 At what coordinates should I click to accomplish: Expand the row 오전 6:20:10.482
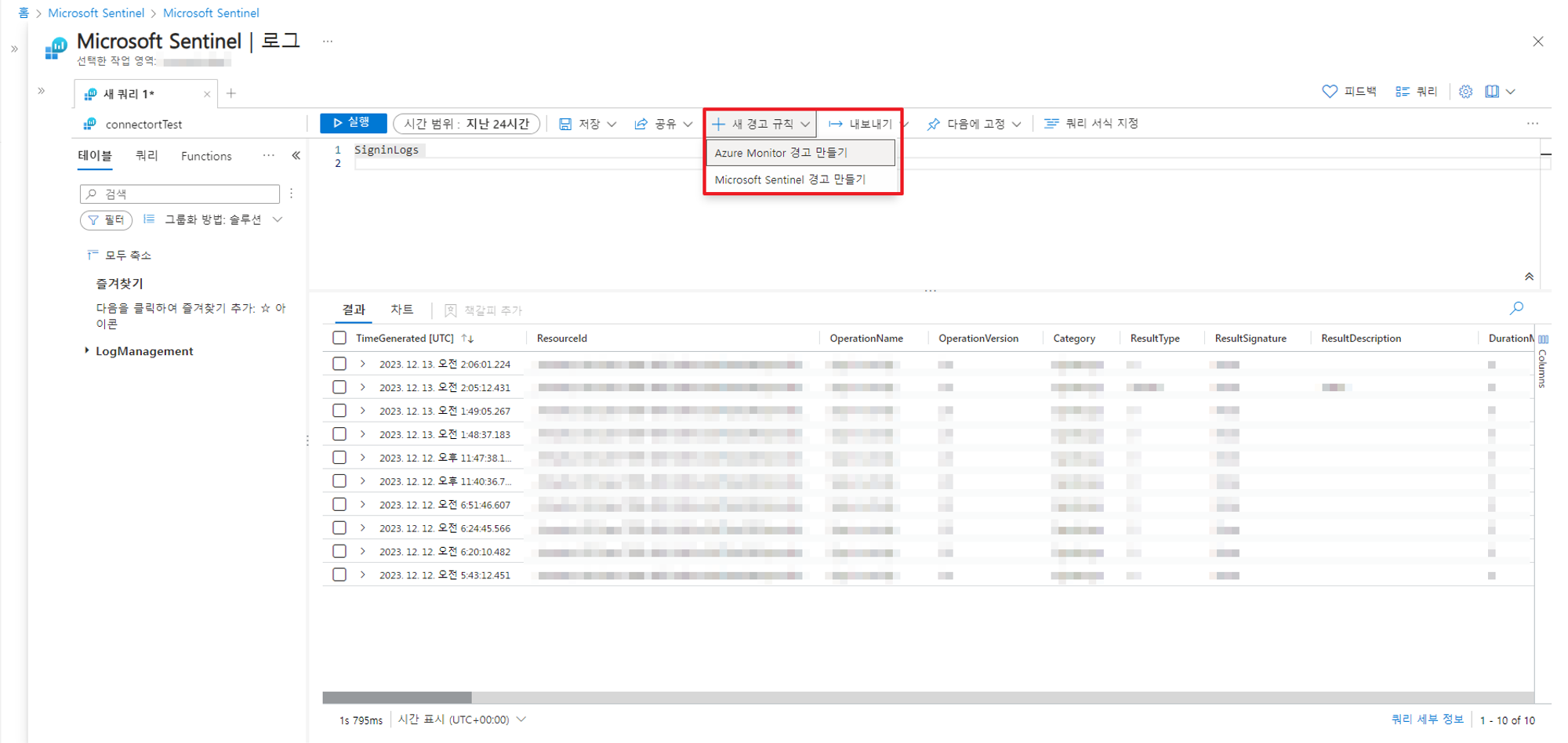(x=363, y=552)
